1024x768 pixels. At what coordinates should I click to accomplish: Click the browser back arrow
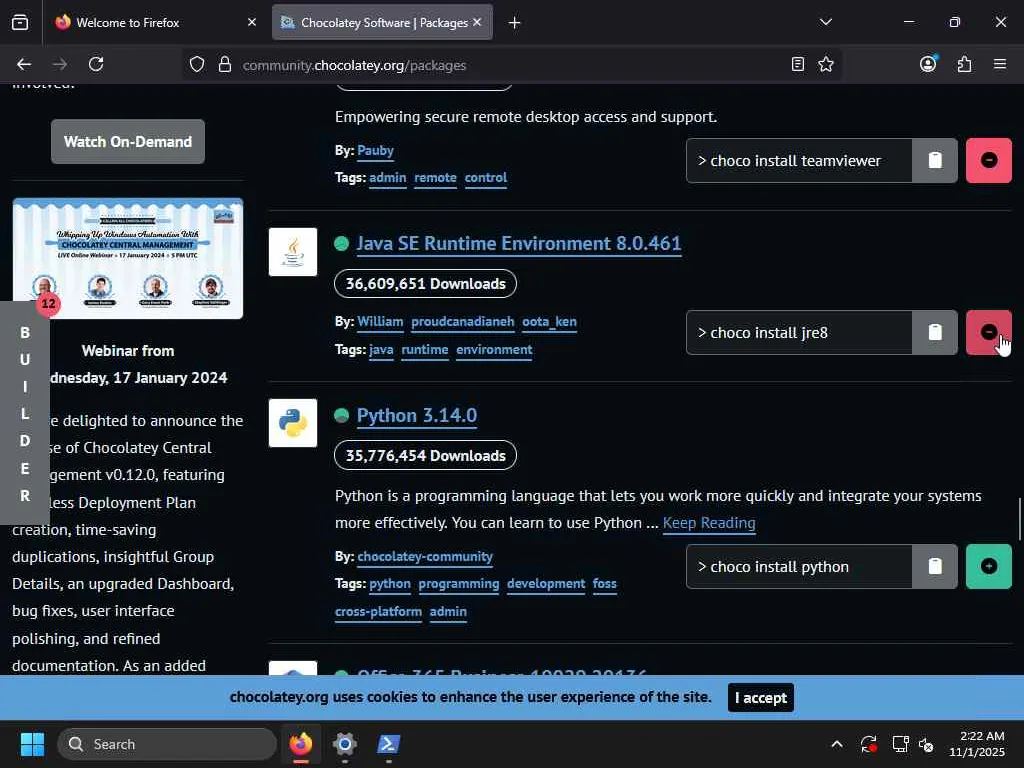24,64
